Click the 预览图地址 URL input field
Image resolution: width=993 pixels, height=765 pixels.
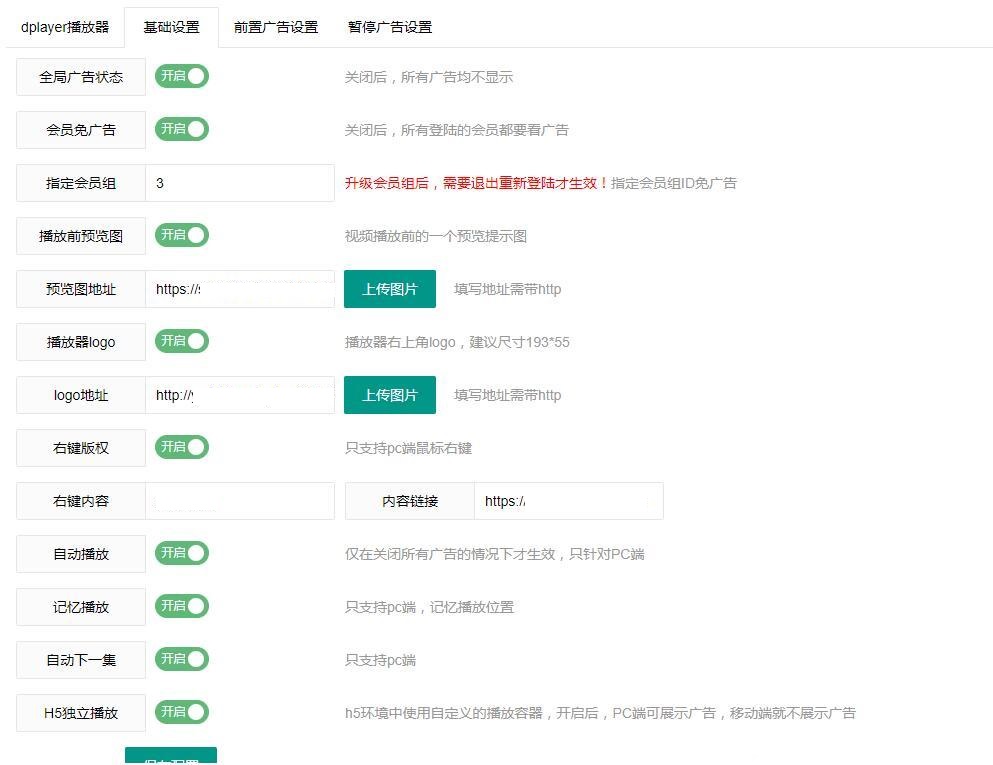pyautogui.click(x=240, y=289)
